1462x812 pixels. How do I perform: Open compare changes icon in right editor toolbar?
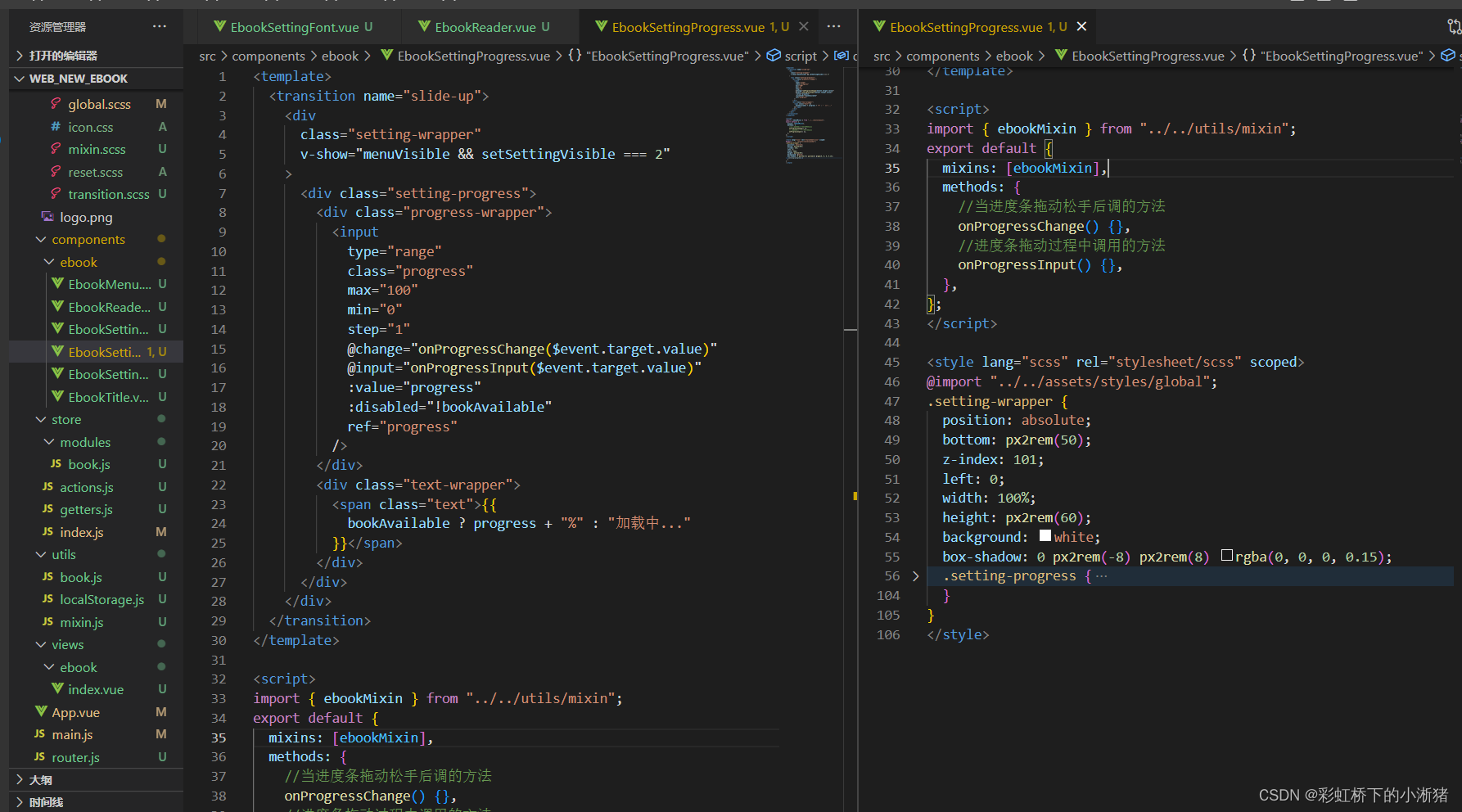point(1454,27)
